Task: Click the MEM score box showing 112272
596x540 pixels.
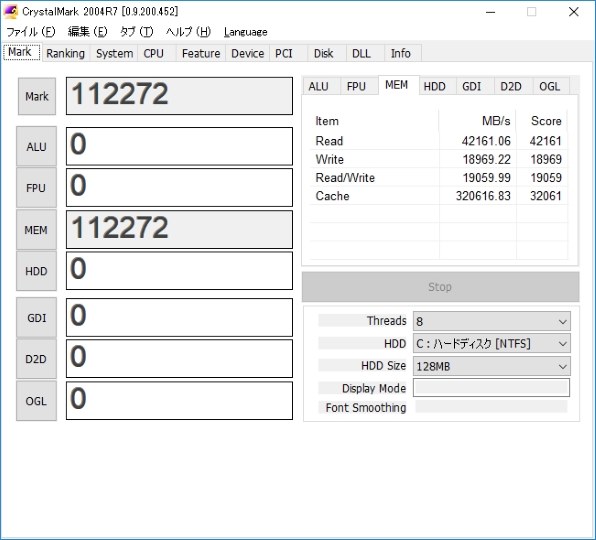Action: (179, 230)
